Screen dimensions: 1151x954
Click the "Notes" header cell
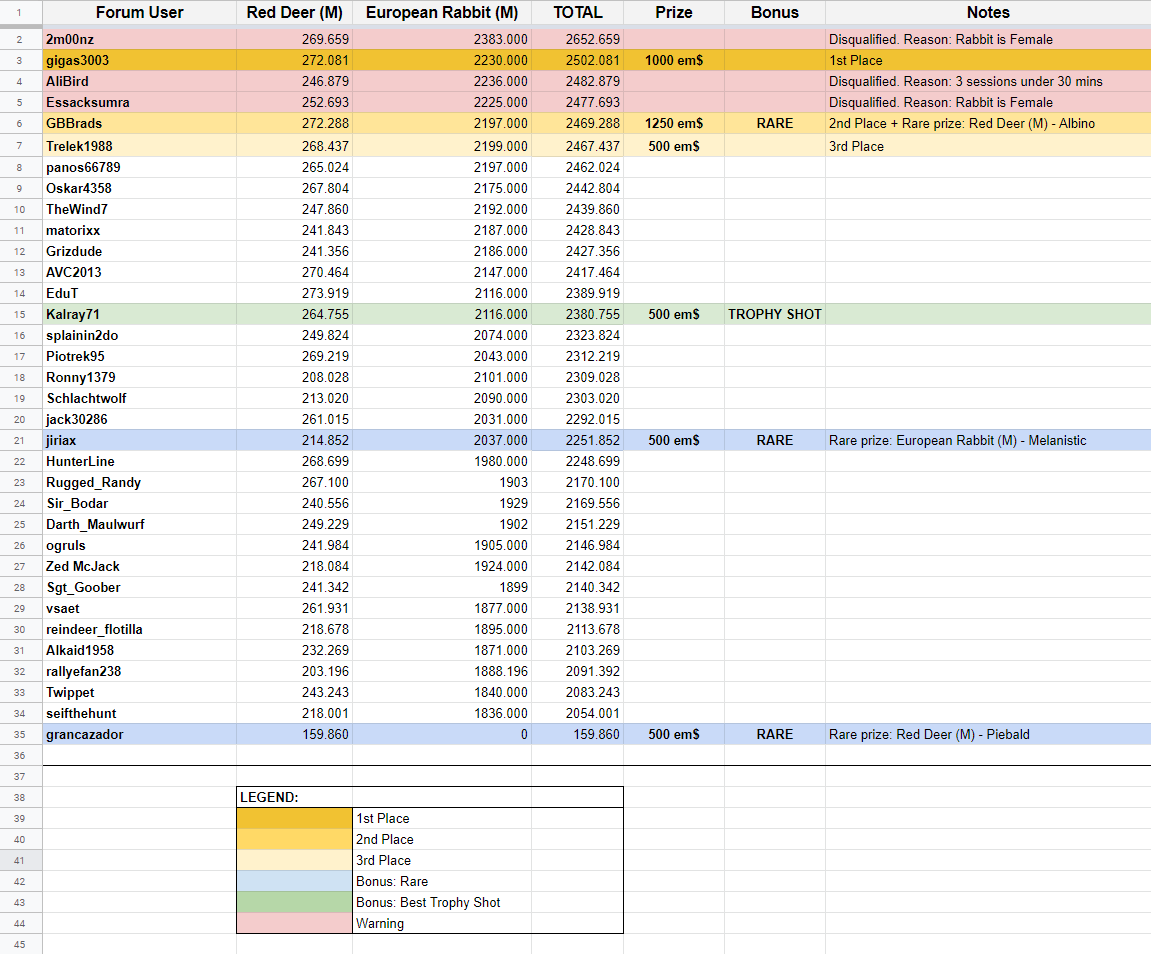987,13
